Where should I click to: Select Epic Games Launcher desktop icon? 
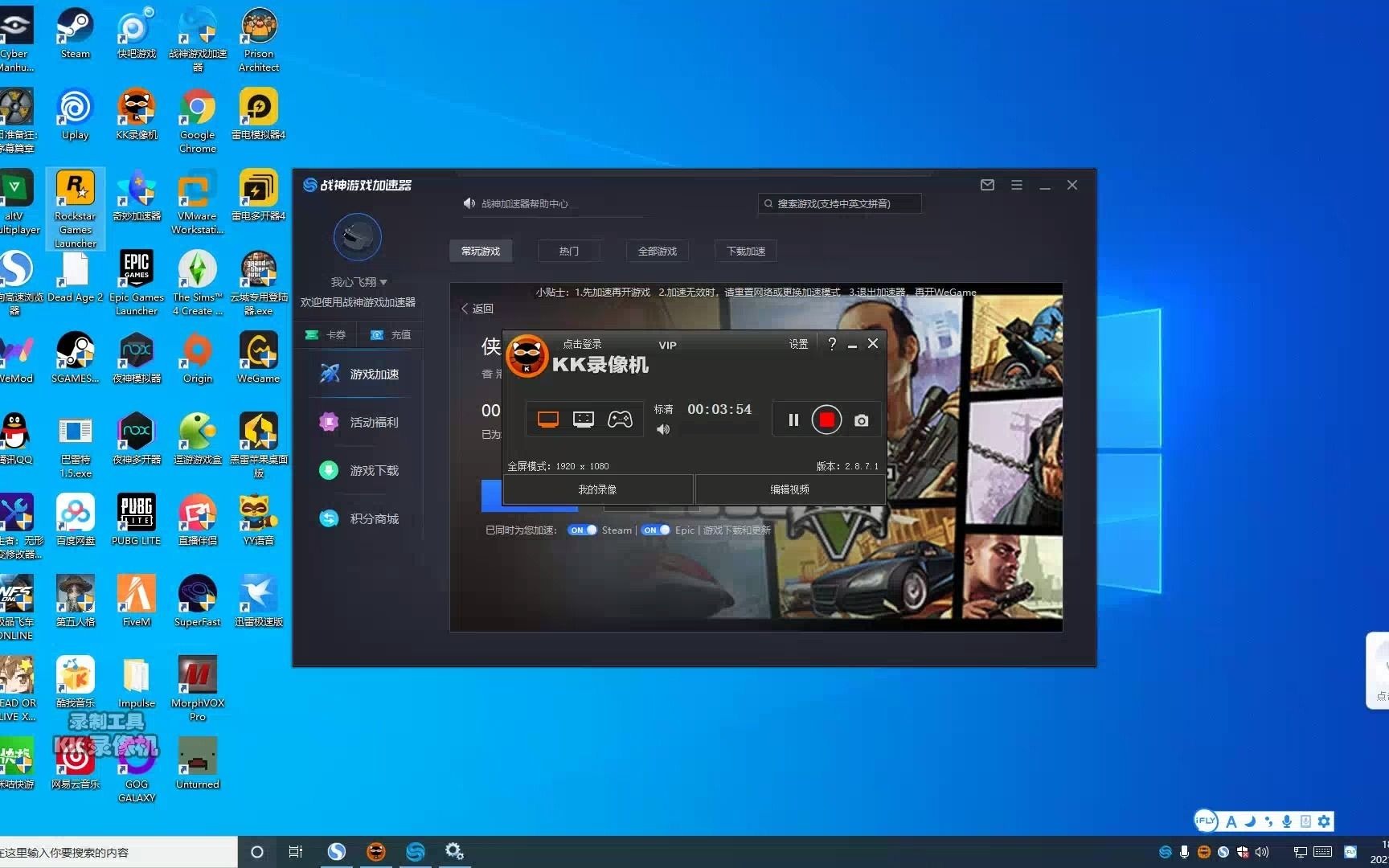(x=137, y=283)
